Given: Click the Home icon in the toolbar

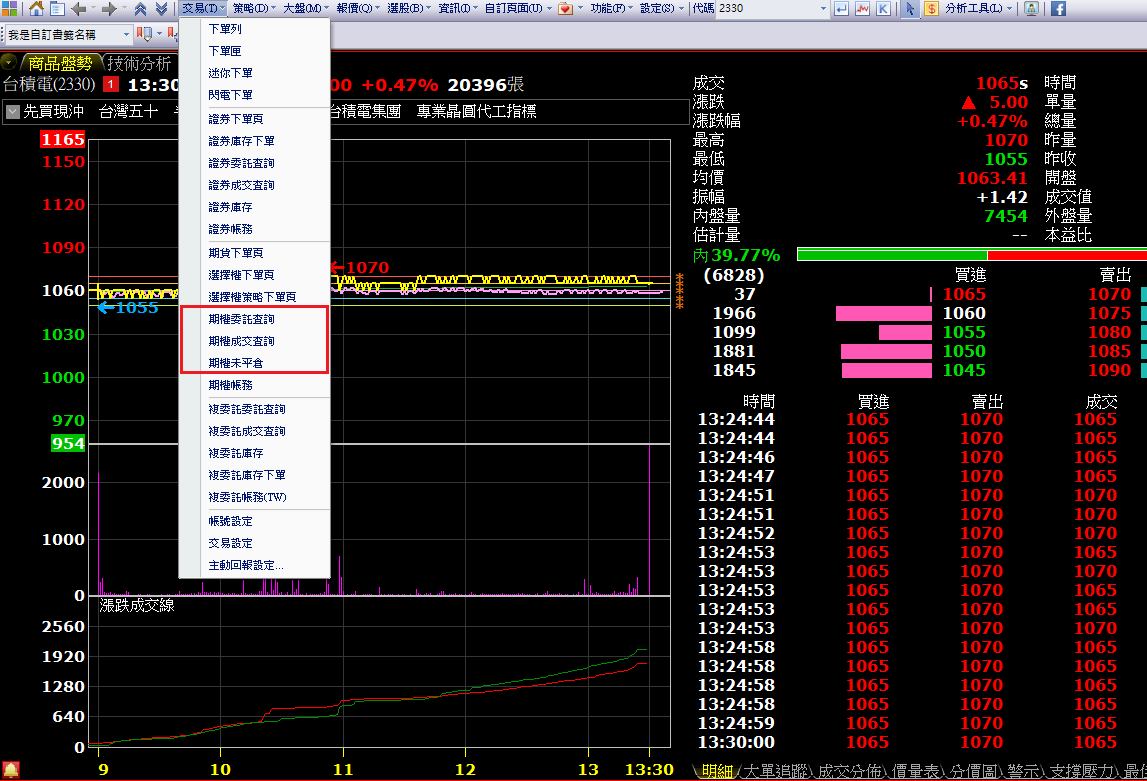Looking at the screenshot, I should pyautogui.click(x=36, y=9).
